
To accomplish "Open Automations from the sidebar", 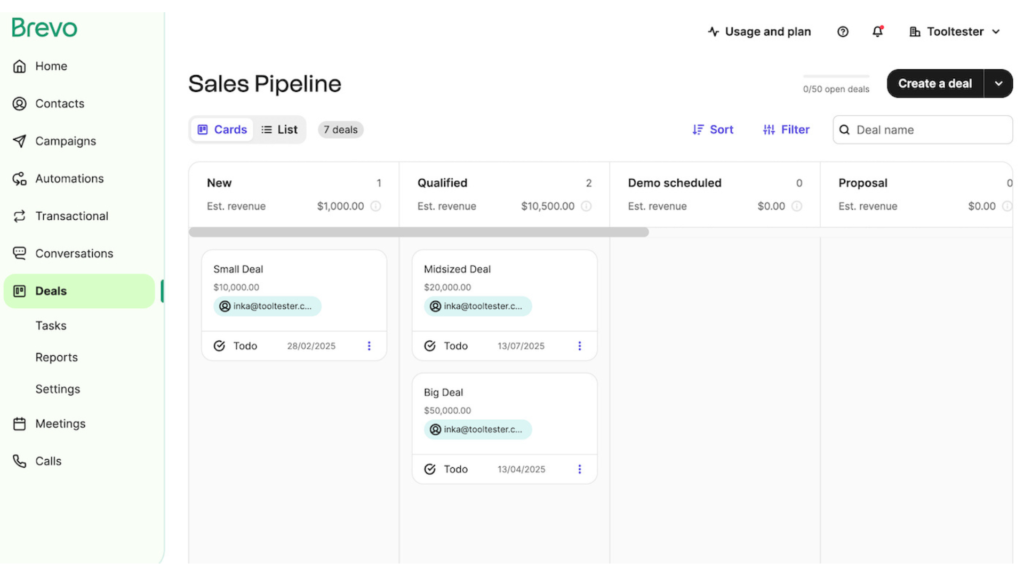I will point(20,178).
